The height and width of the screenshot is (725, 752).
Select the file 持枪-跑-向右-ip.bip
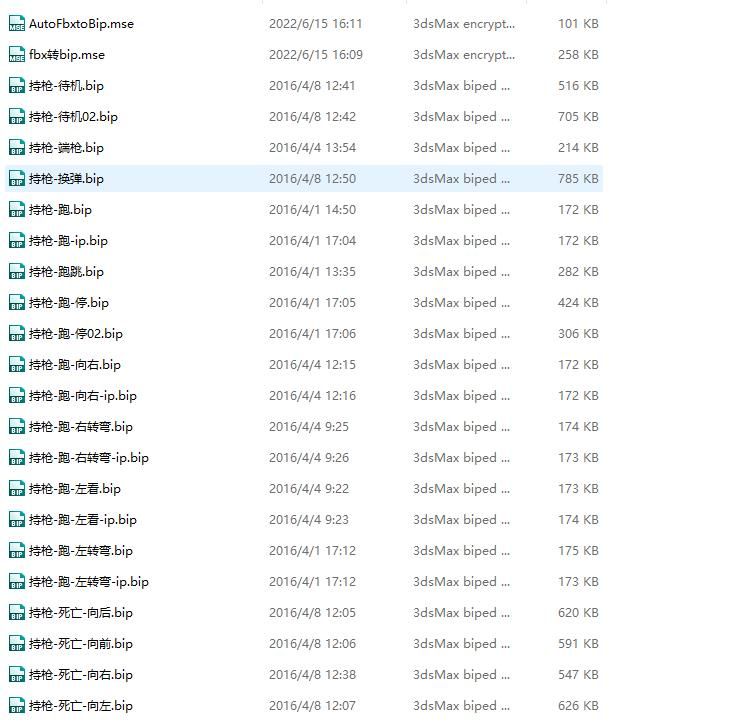click(x=83, y=396)
